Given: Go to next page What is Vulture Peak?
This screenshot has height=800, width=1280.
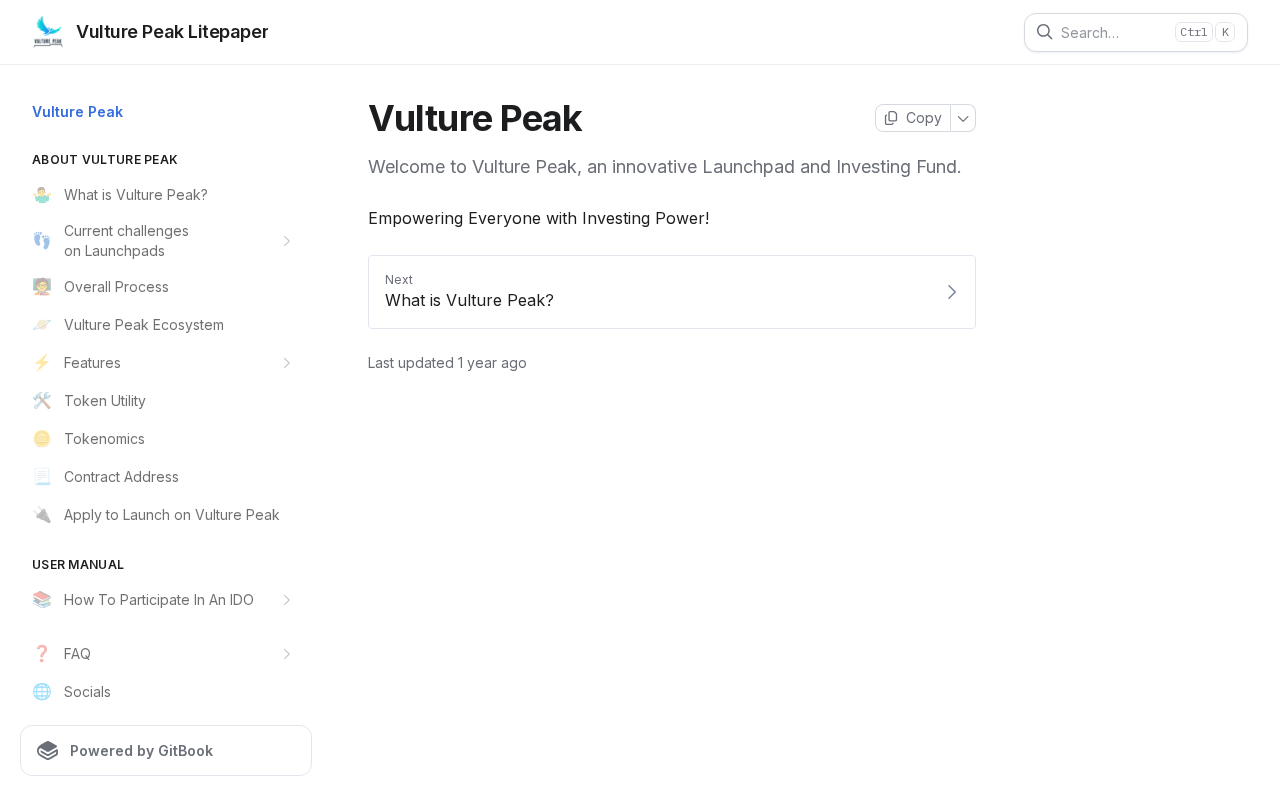Looking at the screenshot, I should [x=672, y=292].
